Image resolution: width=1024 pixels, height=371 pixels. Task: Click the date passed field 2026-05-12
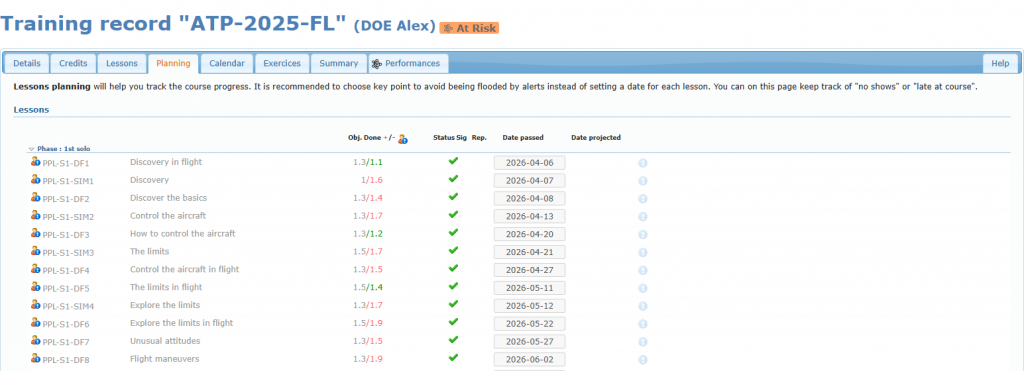(529, 306)
